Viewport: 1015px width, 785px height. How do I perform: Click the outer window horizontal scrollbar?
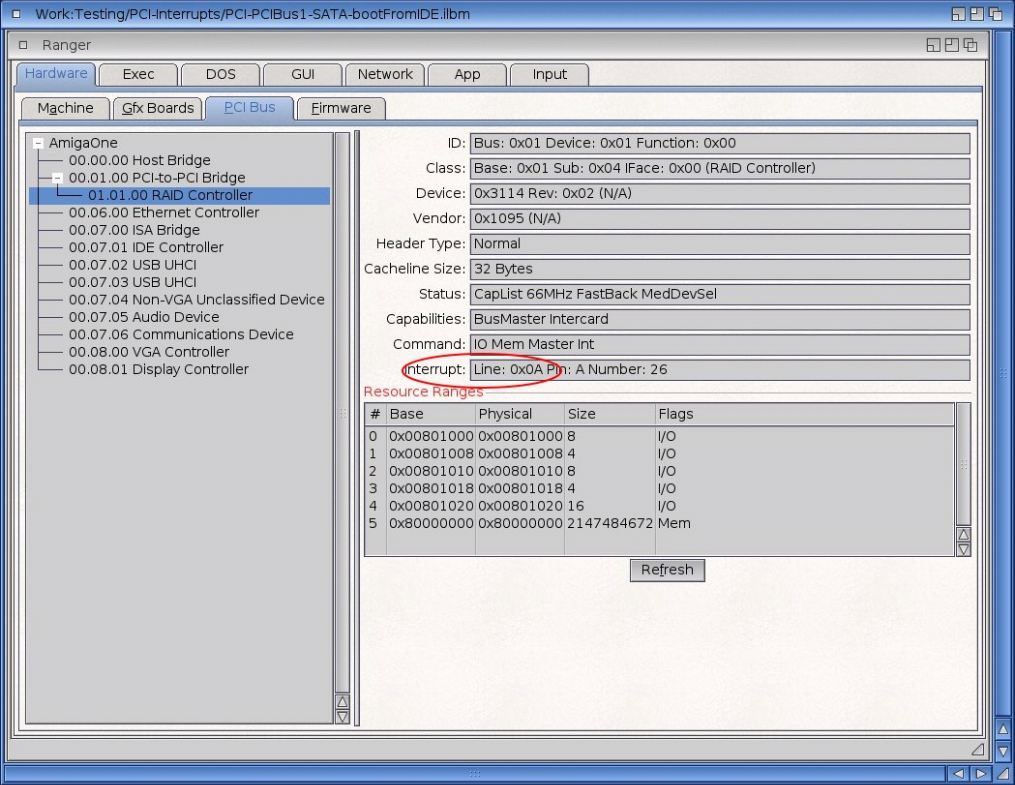pos(474,773)
